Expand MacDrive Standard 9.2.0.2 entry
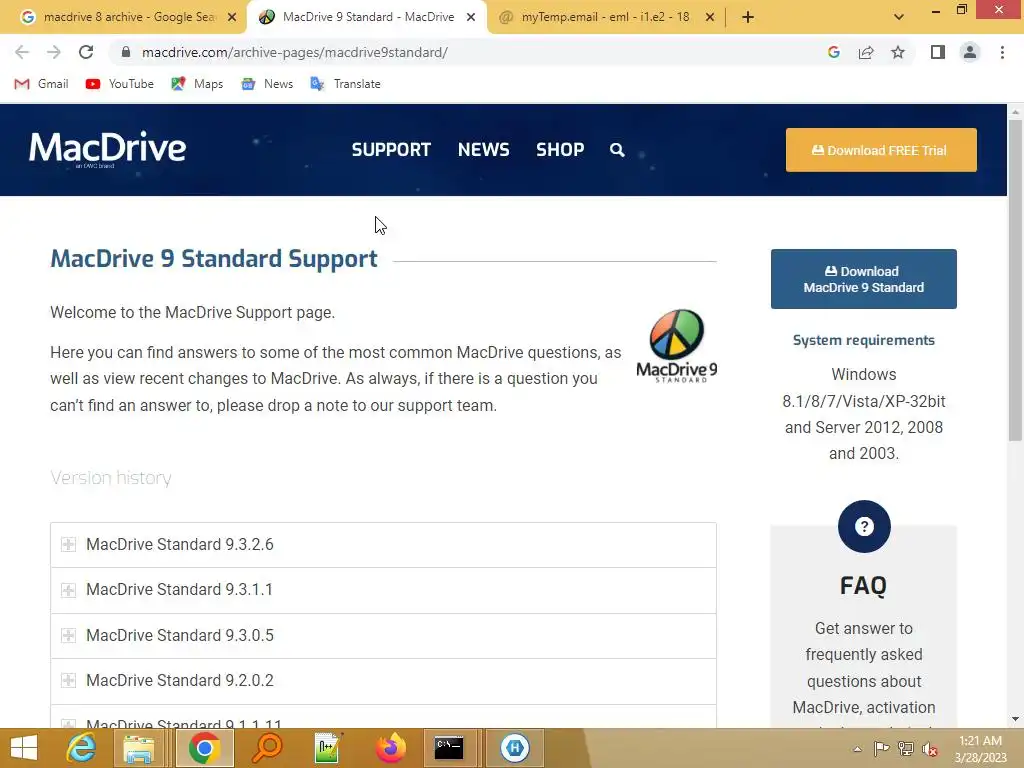This screenshot has width=1024, height=768. pyautogui.click(x=383, y=680)
